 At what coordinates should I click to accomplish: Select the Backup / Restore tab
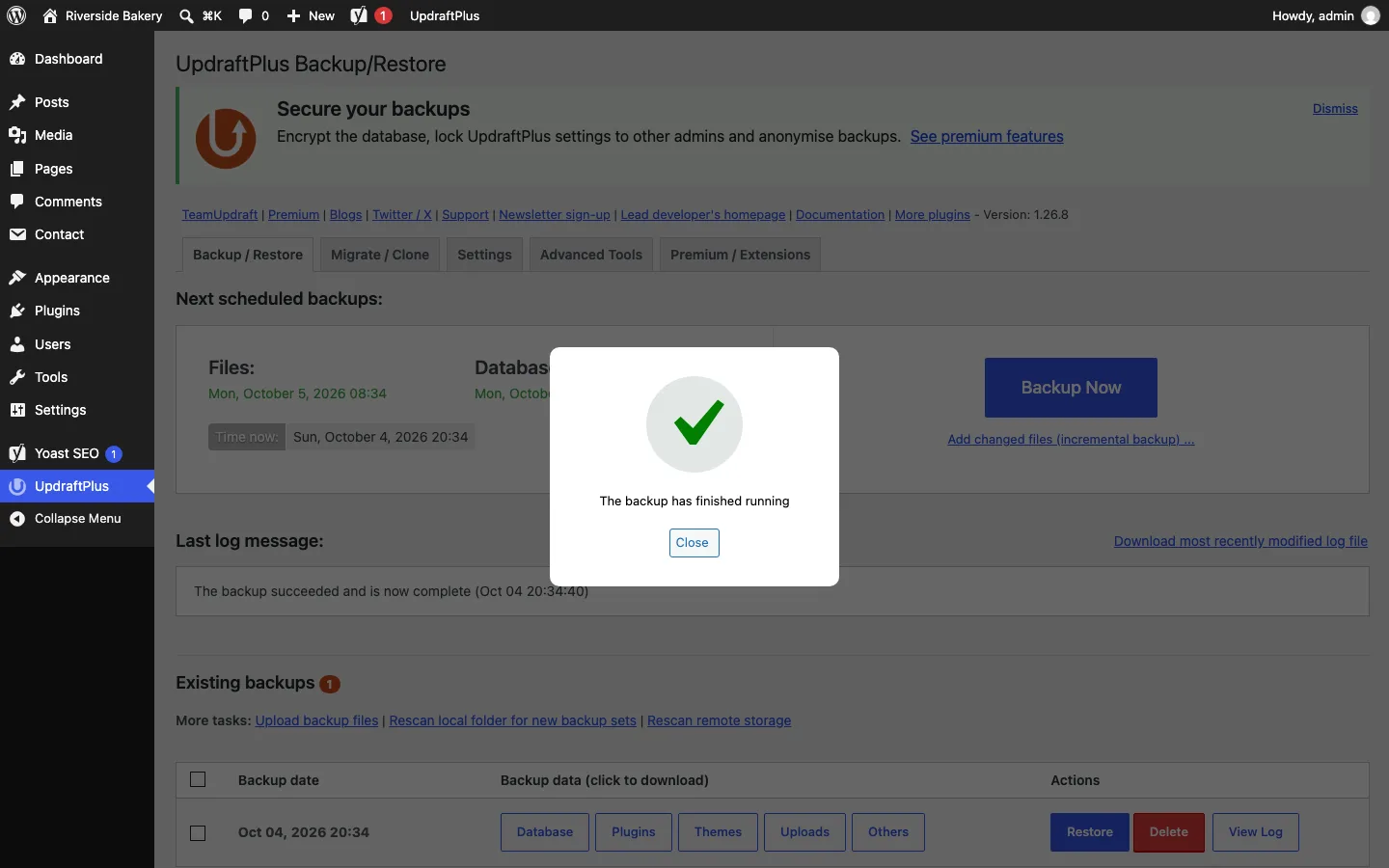248,255
